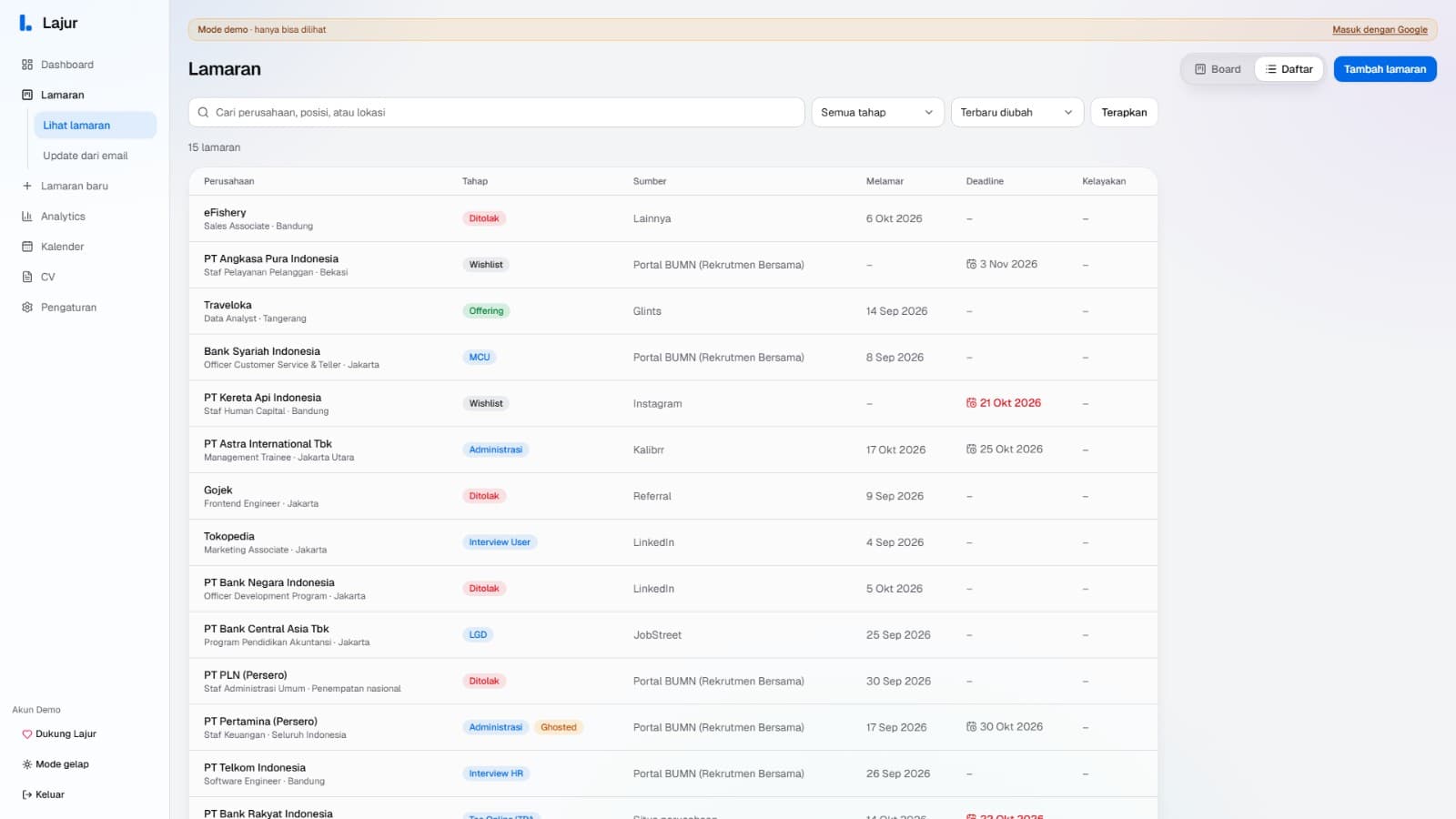
Task: Click the search magnifier icon
Action: click(x=204, y=113)
